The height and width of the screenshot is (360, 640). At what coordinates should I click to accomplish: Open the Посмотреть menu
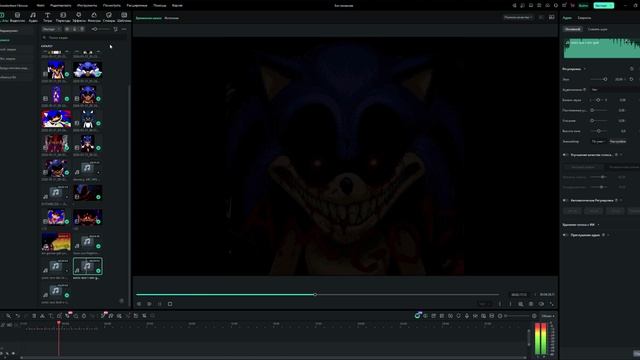pyautogui.click(x=111, y=5)
